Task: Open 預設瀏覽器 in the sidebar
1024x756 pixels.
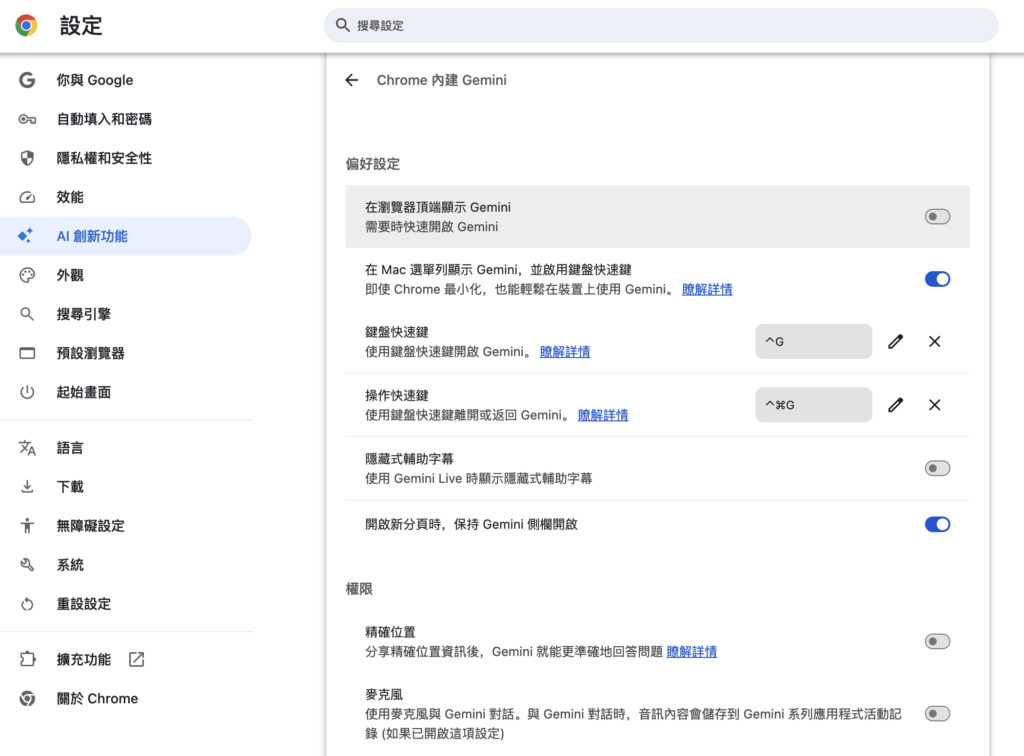Action: point(125,353)
